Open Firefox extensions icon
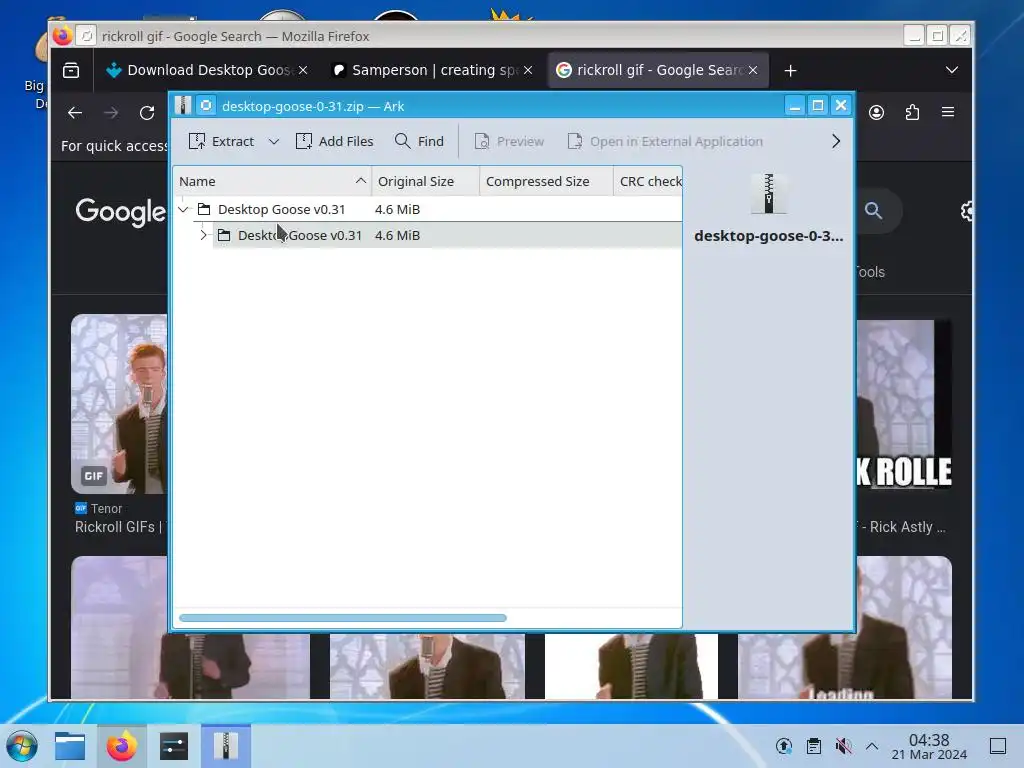The height and width of the screenshot is (768, 1024). (912, 112)
